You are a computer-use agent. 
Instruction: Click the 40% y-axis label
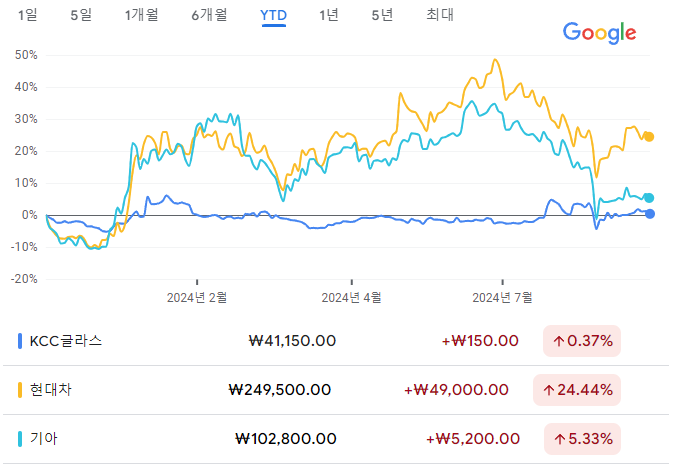point(26,87)
